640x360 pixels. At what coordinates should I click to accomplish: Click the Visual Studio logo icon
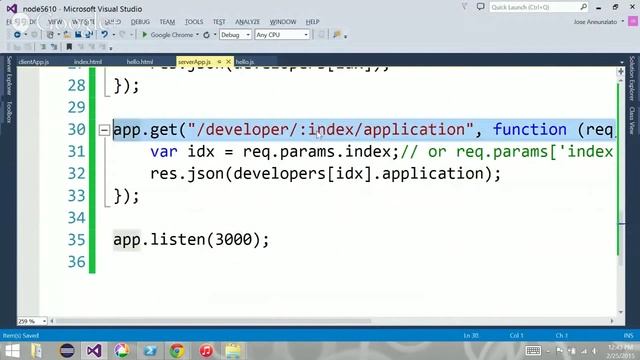[x=12, y=9]
